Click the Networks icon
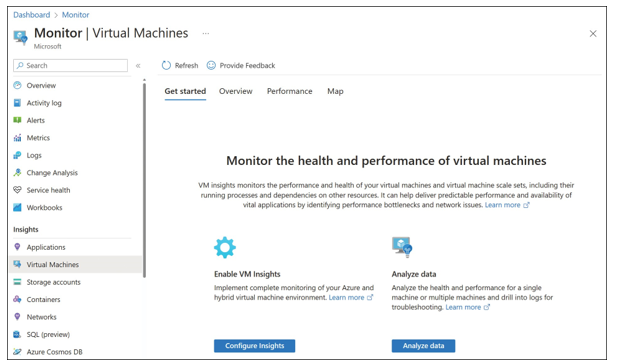The image size is (617, 364). pos(17,316)
